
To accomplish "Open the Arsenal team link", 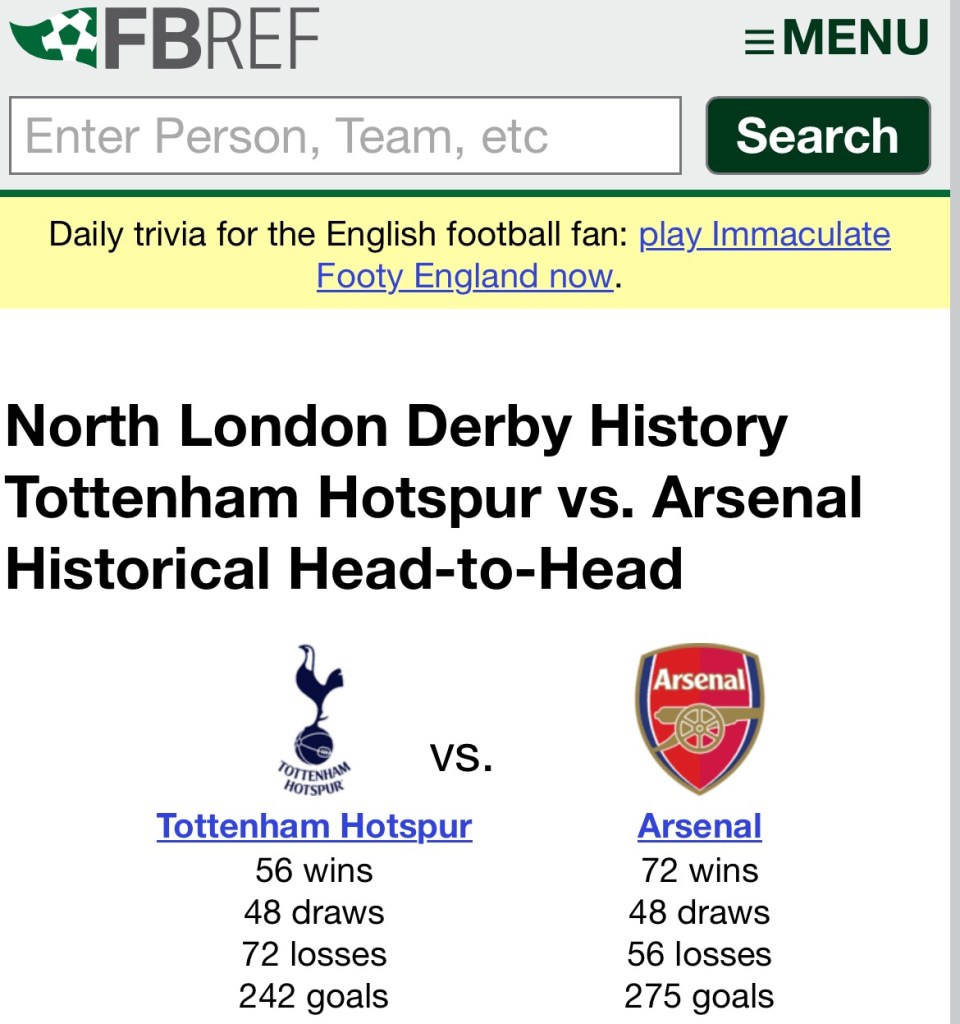I will tap(699, 827).
